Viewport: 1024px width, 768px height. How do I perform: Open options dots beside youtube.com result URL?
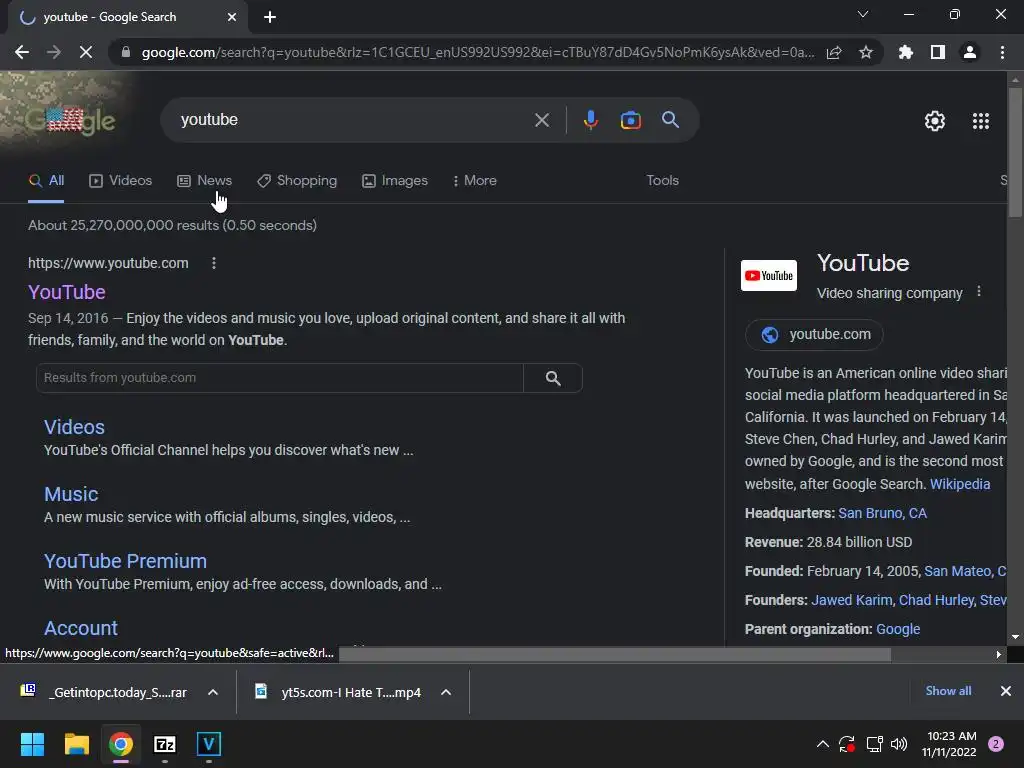coord(214,263)
